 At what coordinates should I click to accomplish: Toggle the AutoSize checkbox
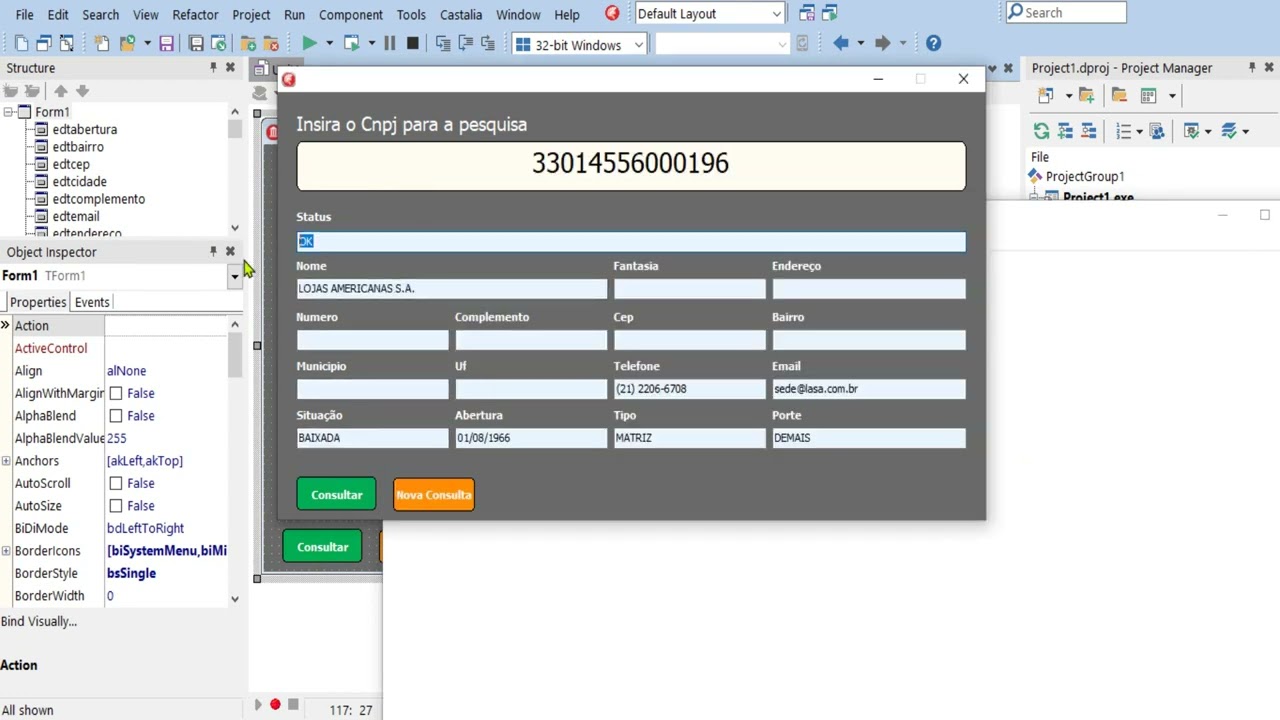(x=116, y=506)
